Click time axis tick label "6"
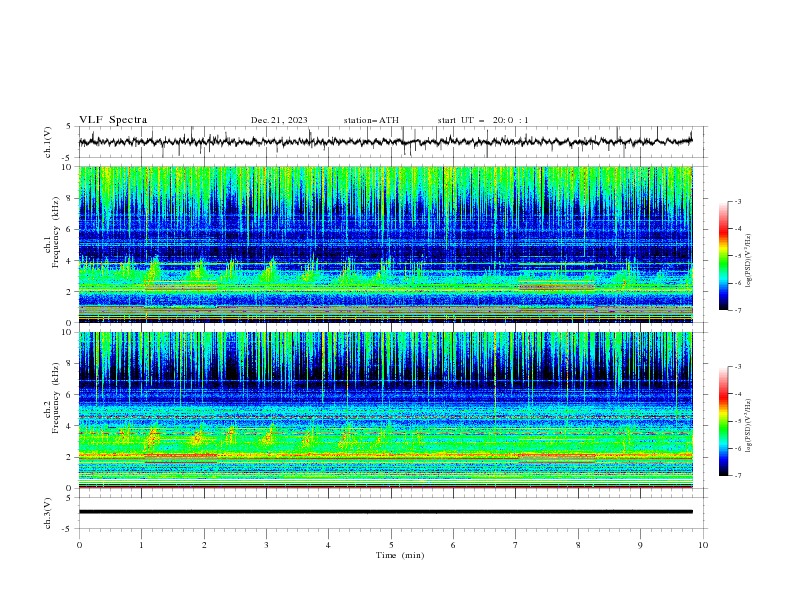Viewport: 792px width, 612px height. click(453, 545)
